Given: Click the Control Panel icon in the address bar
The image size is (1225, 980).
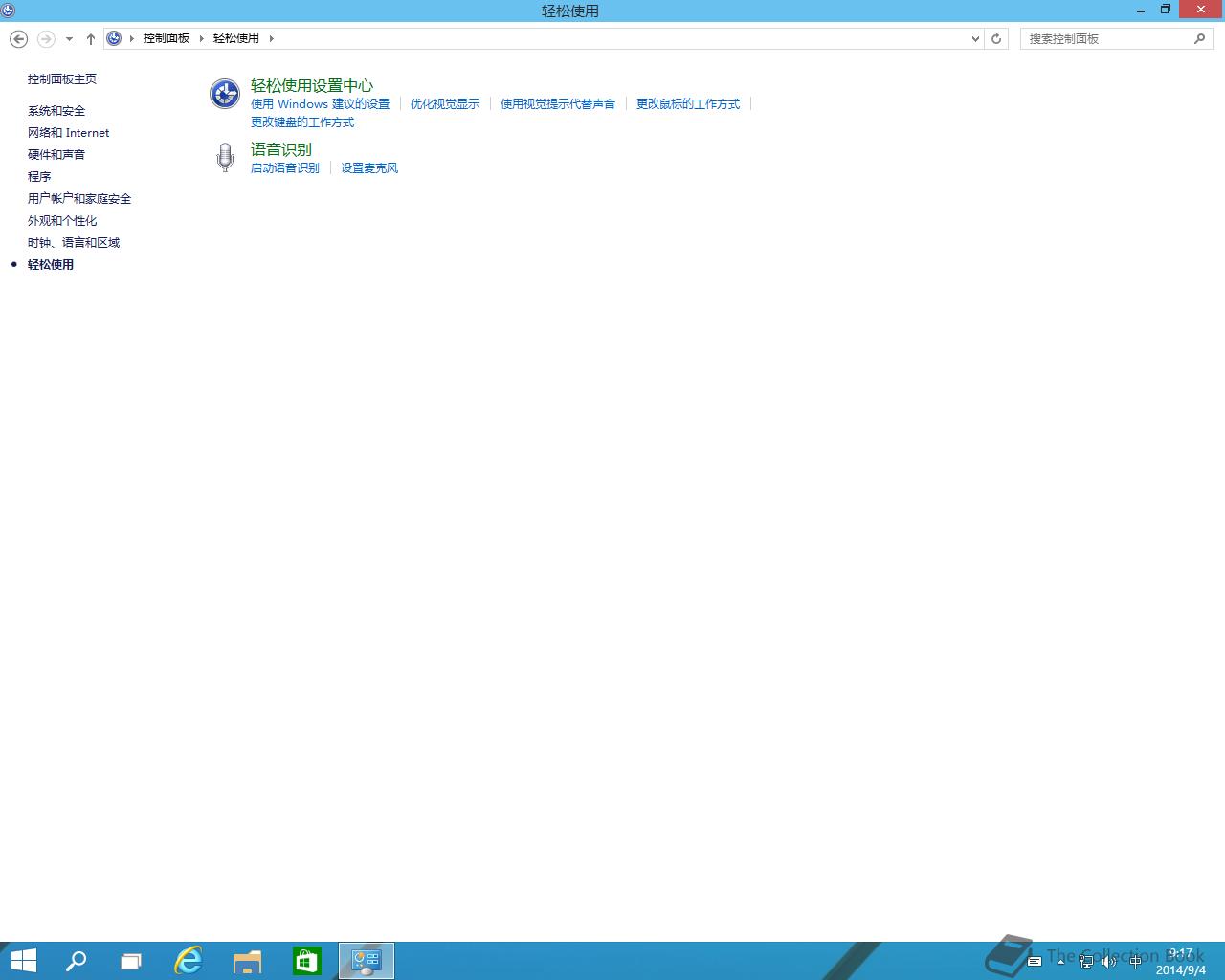Looking at the screenshot, I should (114, 38).
